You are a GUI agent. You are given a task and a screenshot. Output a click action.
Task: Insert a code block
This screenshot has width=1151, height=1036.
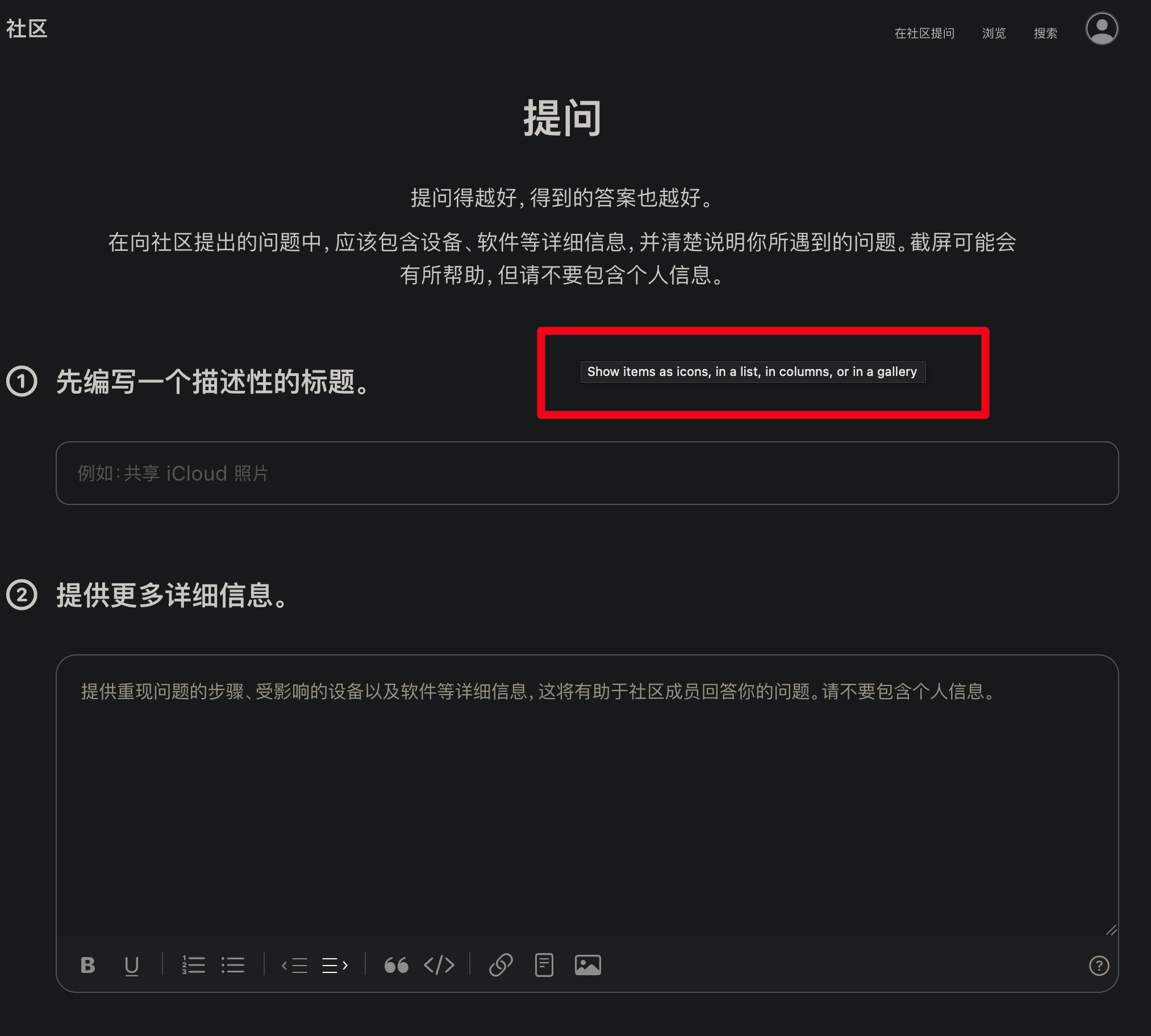click(439, 965)
